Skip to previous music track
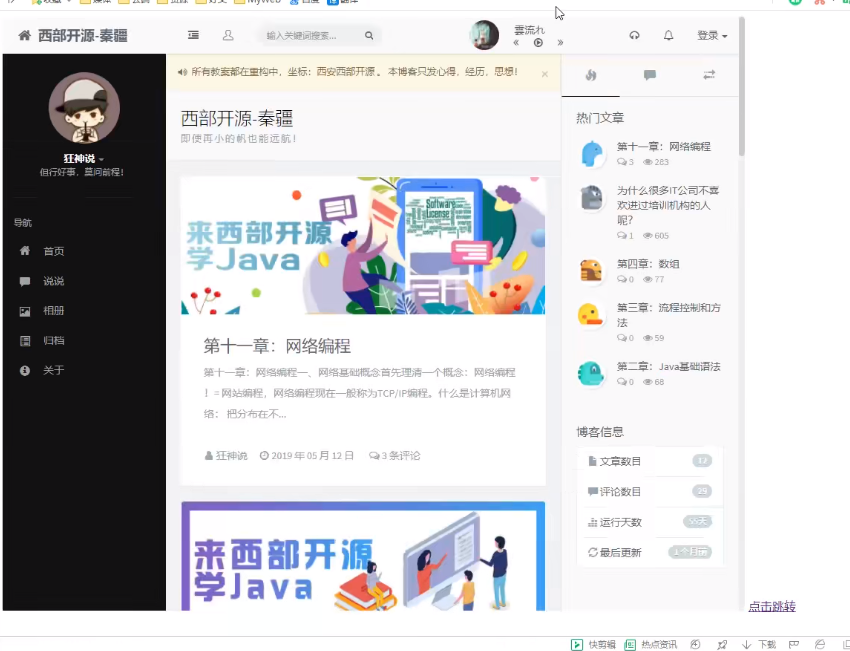 pyautogui.click(x=516, y=43)
